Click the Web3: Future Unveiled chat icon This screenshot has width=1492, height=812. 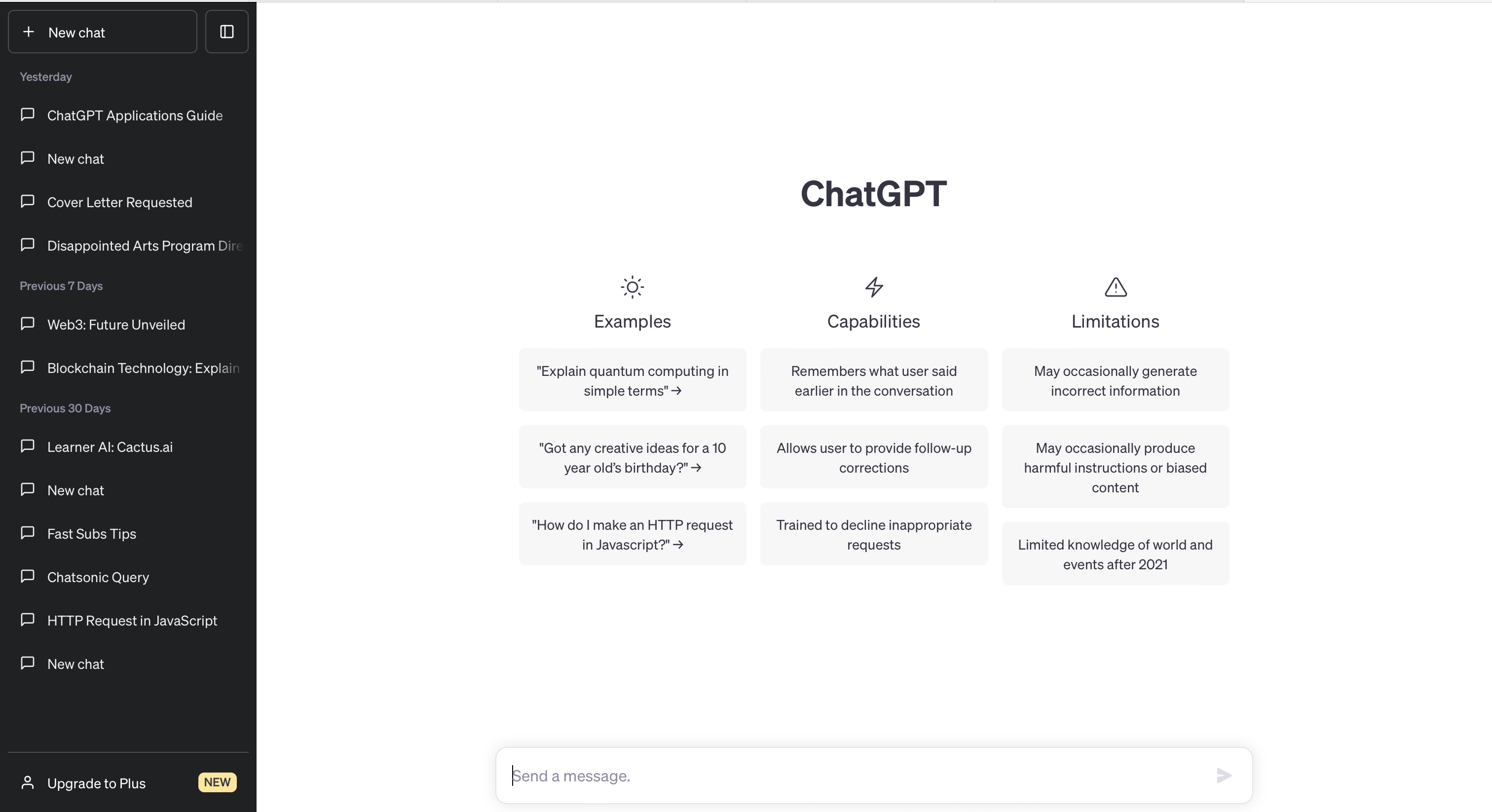(27, 324)
